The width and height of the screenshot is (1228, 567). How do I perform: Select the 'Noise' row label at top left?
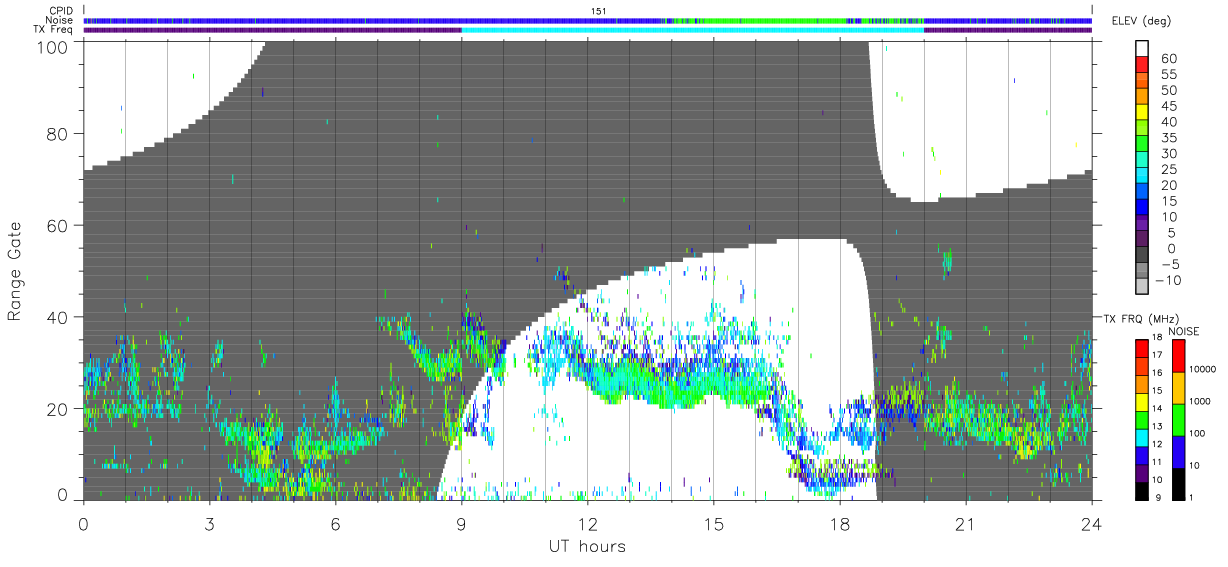(59, 20)
